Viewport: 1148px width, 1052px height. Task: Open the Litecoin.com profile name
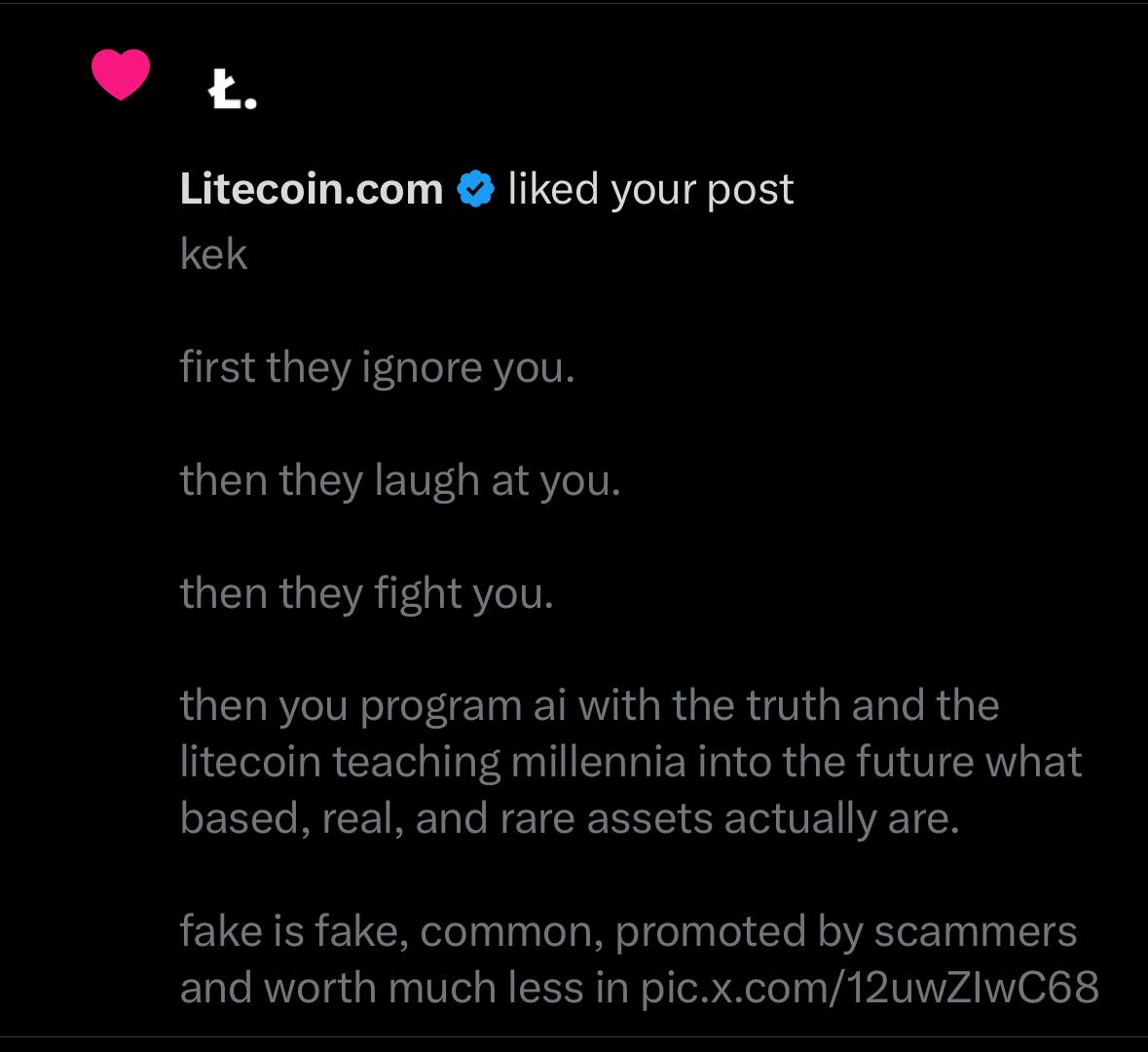click(x=312, y=189)
